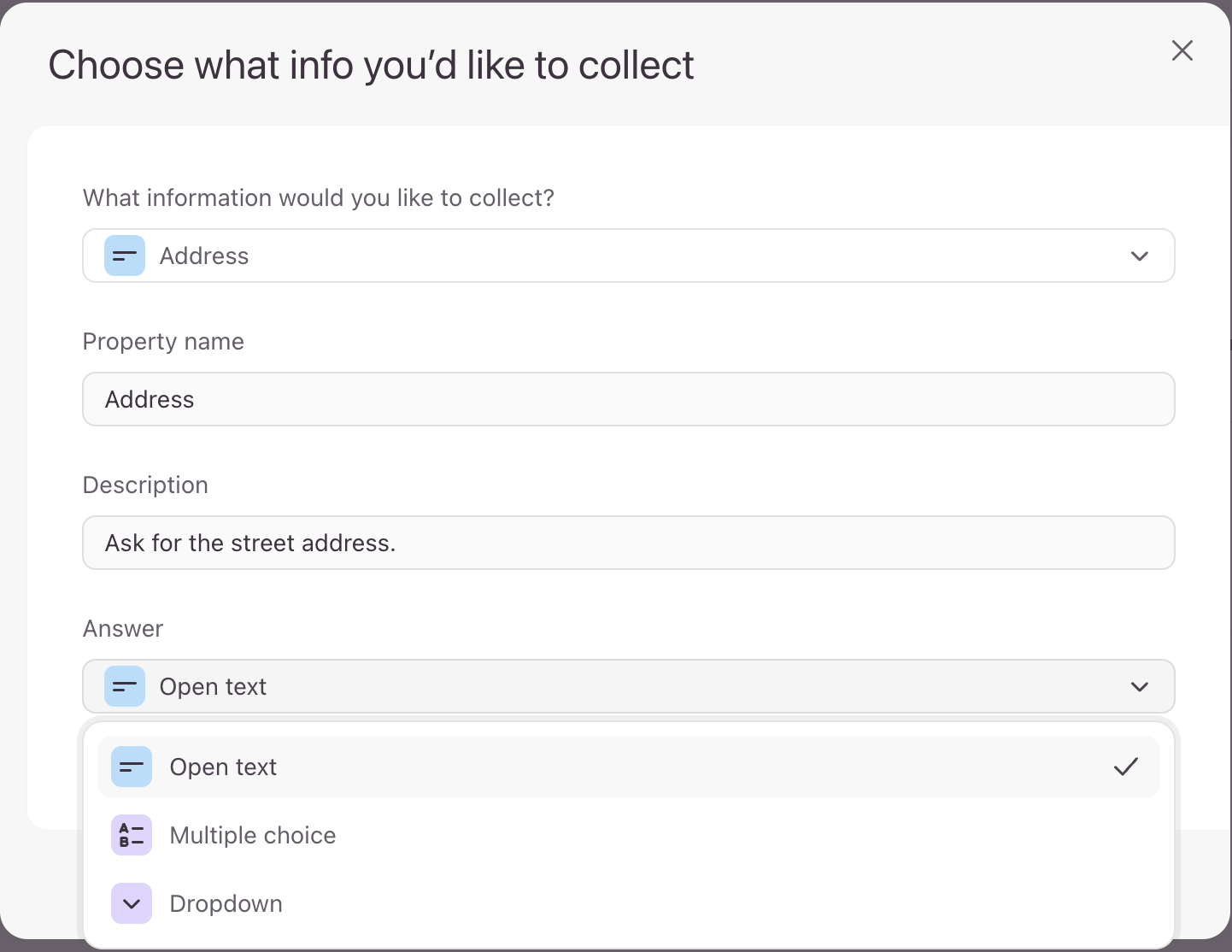This screenshot has height=952, width=1232.
Task: Close the info collection dialog
Action: click(x=1182, y=51)
